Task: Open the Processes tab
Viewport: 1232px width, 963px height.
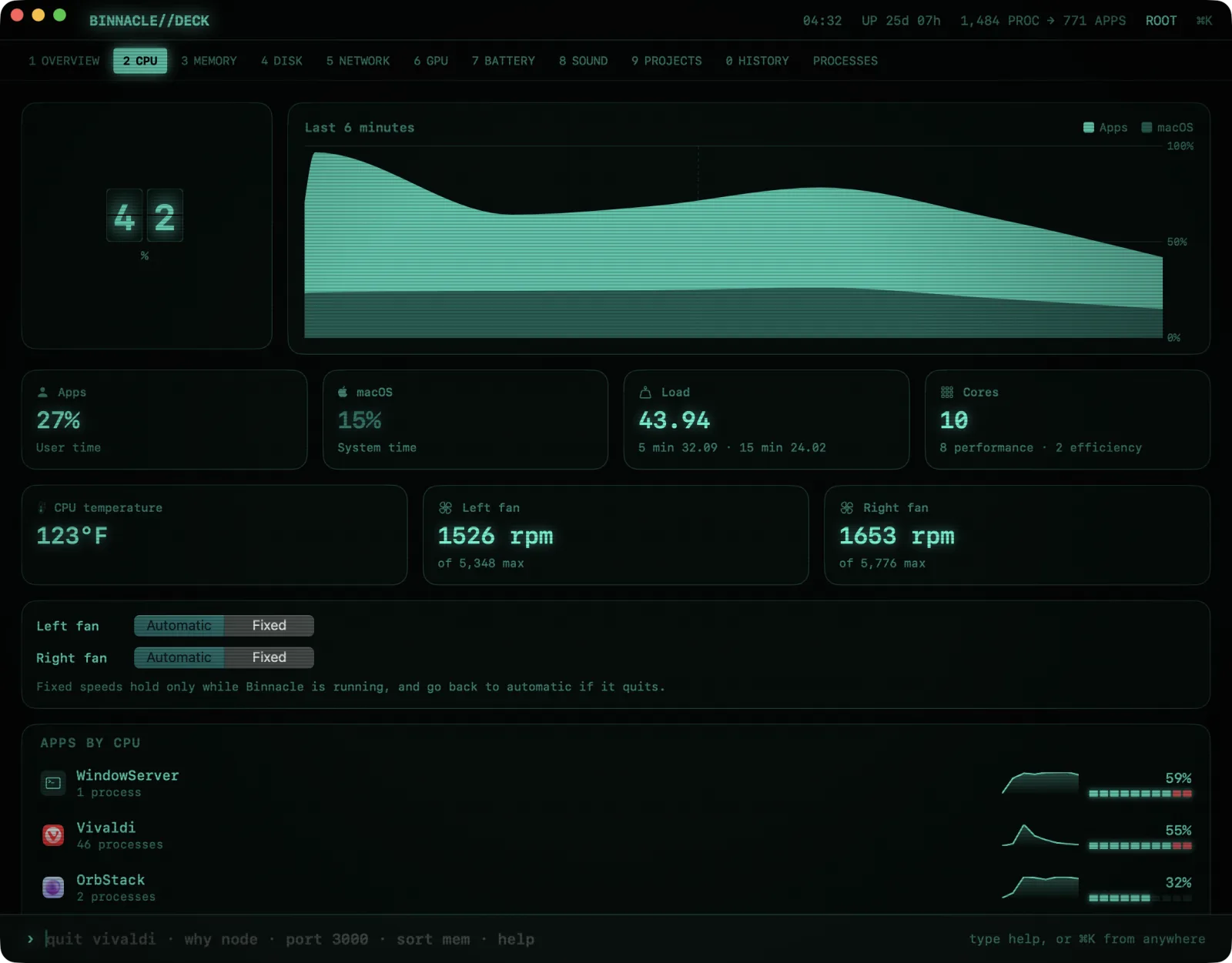Action: [x=845, y=61]
